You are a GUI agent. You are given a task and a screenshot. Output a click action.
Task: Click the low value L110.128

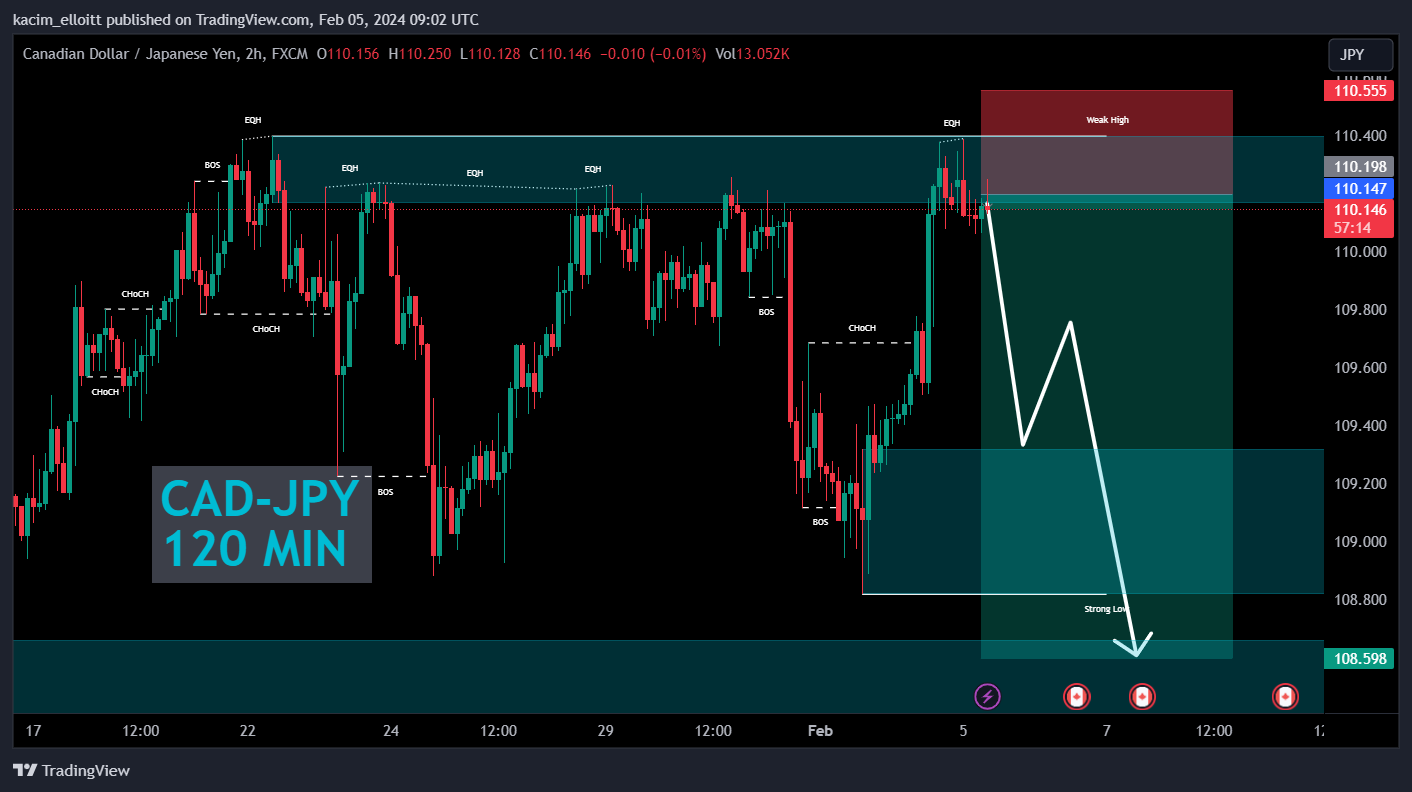[x=490, y=54]
